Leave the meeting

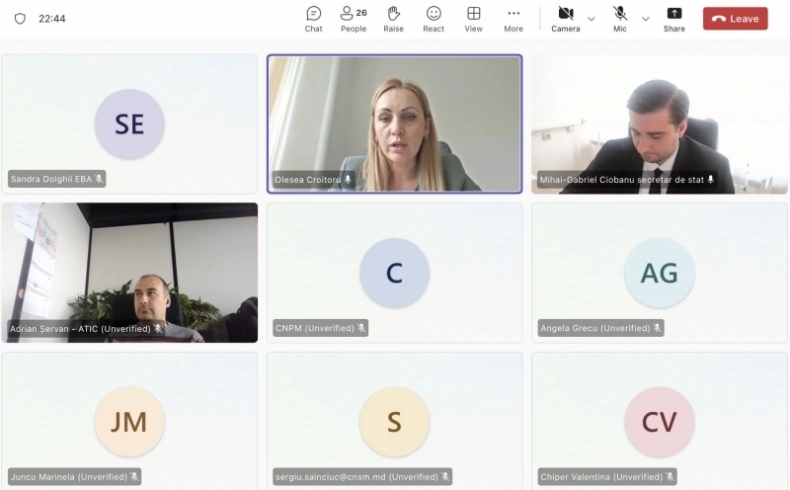coord(735,19)
